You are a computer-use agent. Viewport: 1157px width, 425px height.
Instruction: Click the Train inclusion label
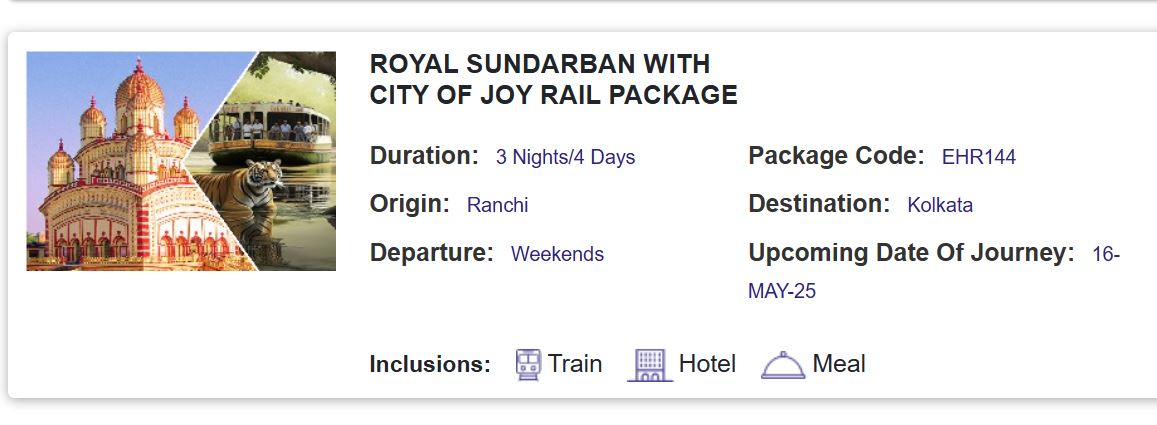tap(575, 364)
